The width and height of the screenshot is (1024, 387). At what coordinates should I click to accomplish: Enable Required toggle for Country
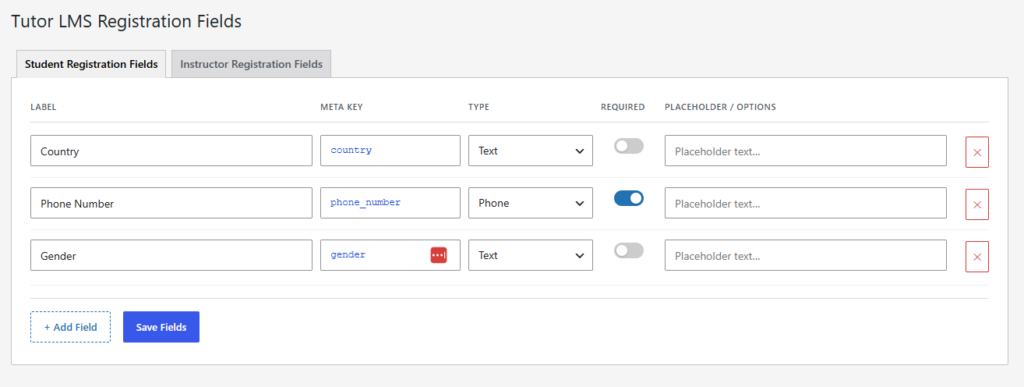pyautogui.click(x=628, y=146)
